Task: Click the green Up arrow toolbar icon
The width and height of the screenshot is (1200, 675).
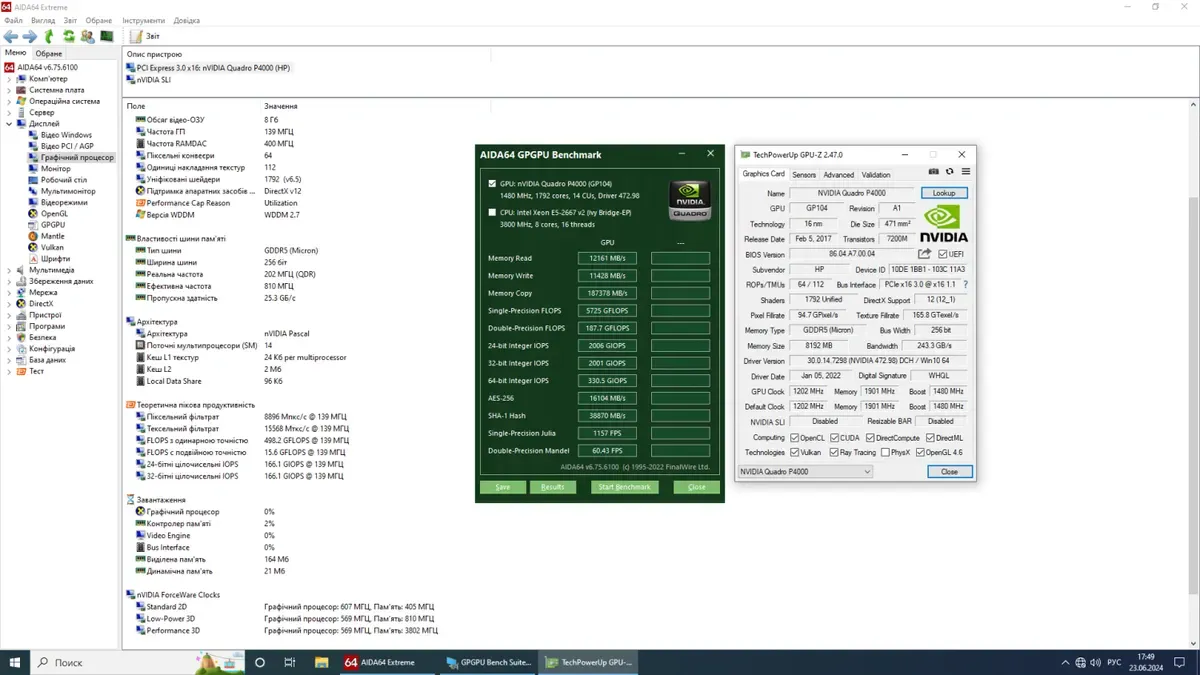Action: (49, 36)
